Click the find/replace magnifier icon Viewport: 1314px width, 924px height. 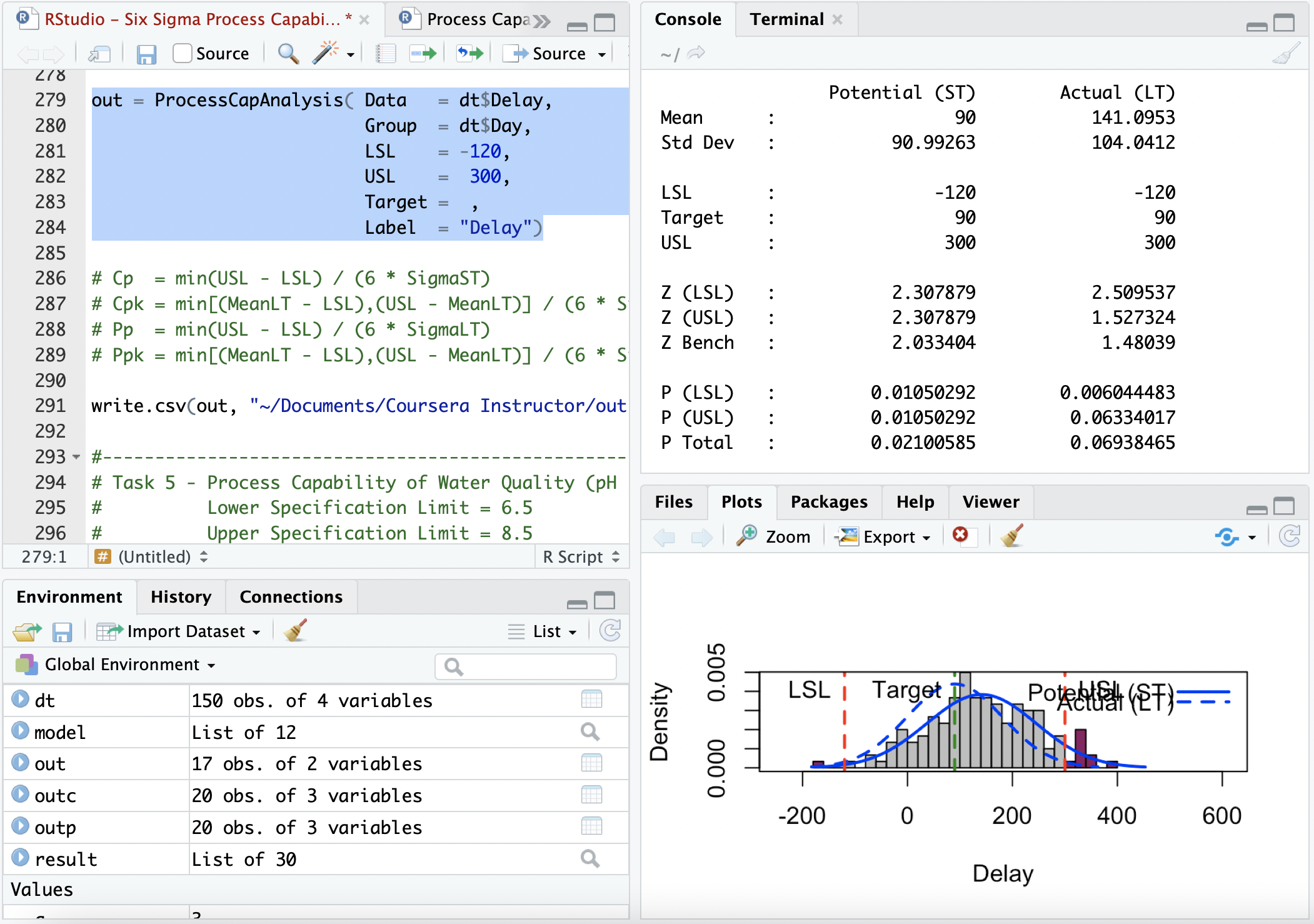tap(288, 54)
